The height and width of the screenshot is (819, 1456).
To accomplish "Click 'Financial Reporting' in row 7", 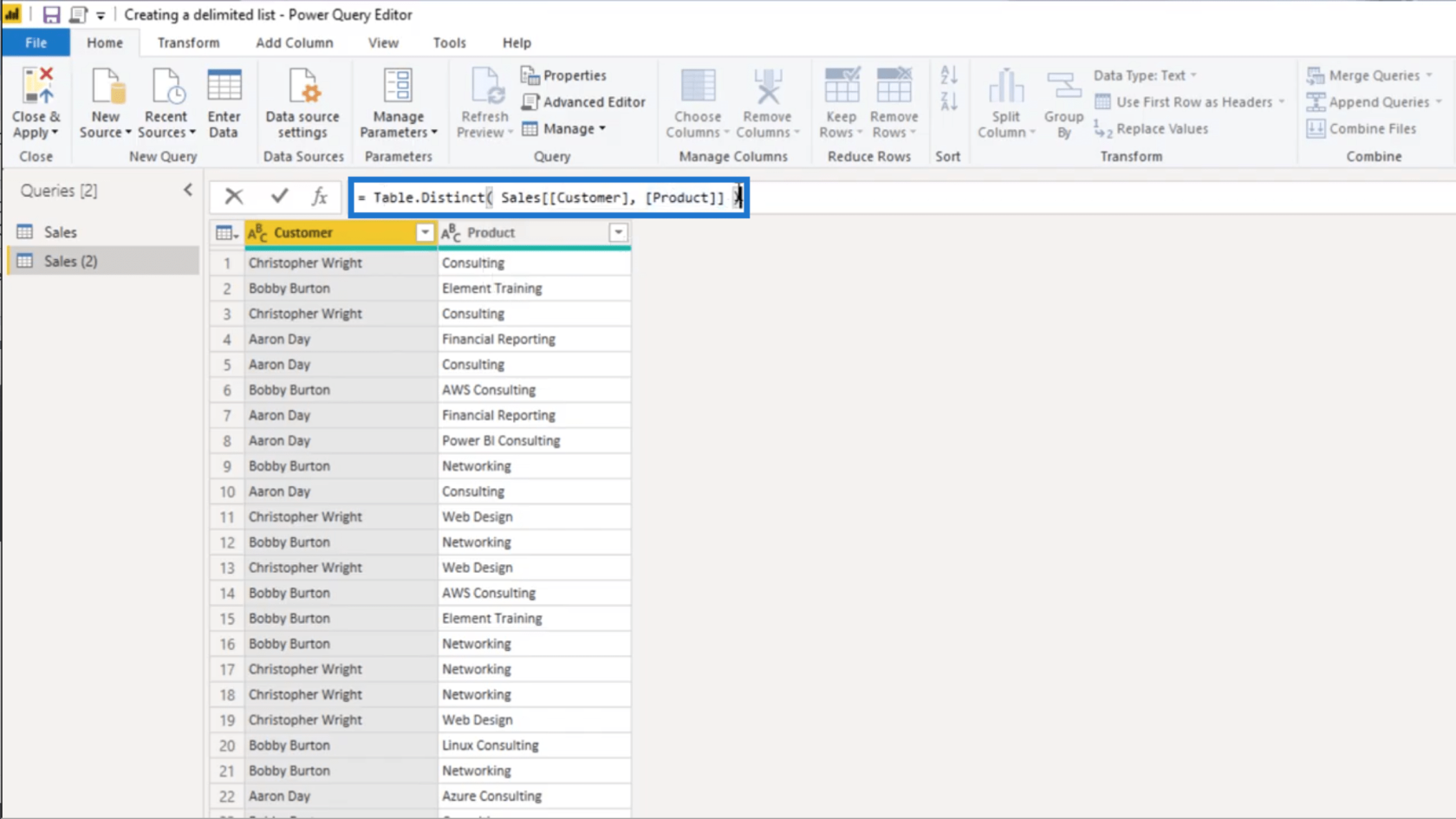I will [x=535, y=415].
